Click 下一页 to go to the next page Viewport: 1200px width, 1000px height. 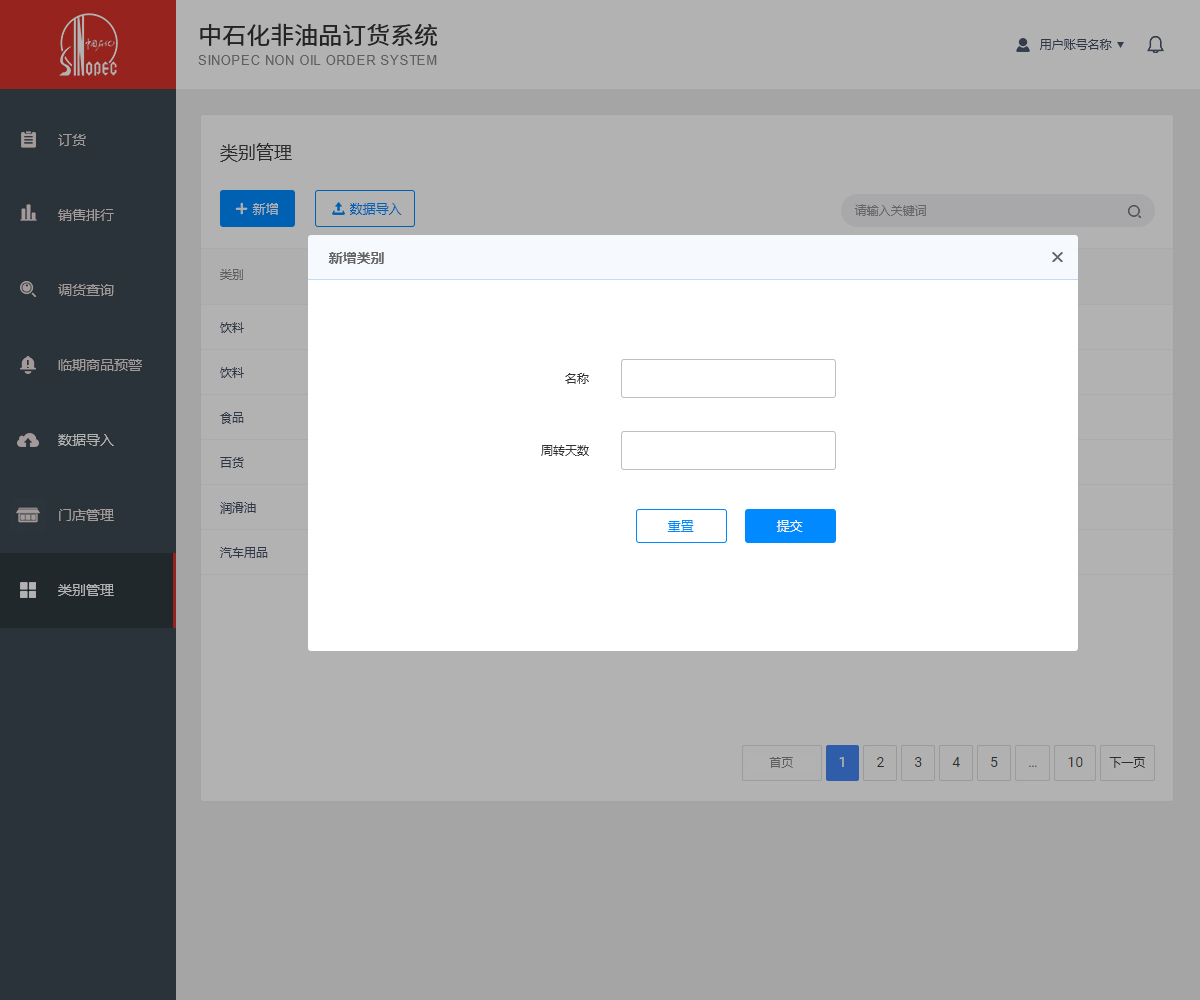click(1127, 762)
